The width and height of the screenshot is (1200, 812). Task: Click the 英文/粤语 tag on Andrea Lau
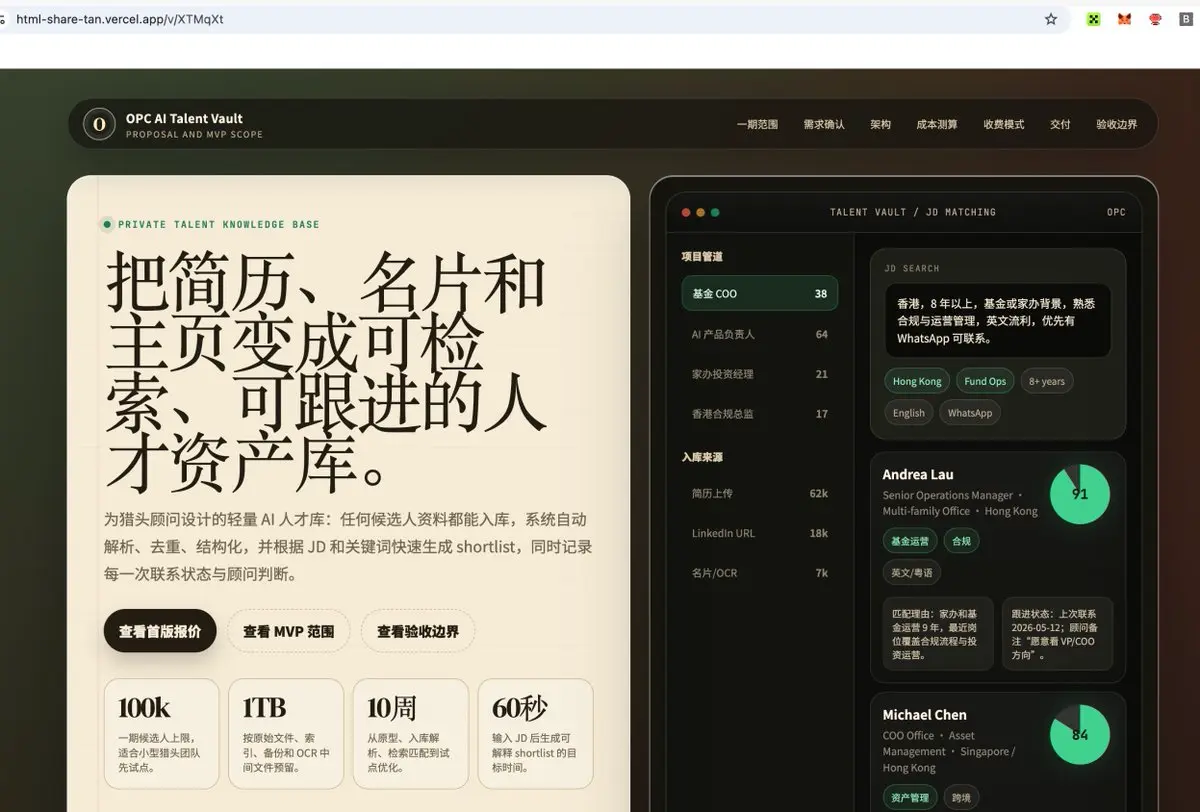[x=912, y=573]
